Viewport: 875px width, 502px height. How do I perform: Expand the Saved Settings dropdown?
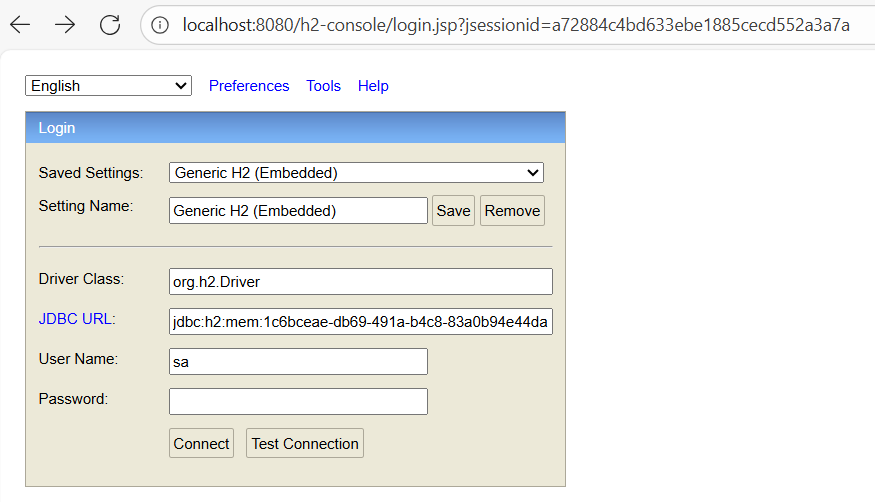[x=356, y=173]
